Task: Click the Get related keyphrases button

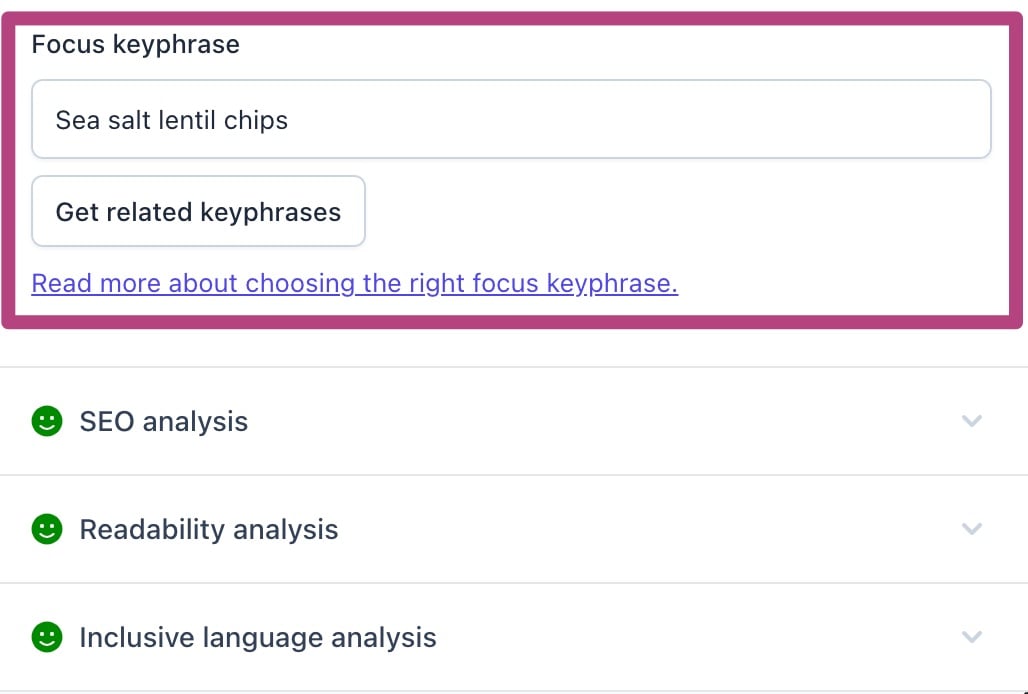Action: (198, 211)
